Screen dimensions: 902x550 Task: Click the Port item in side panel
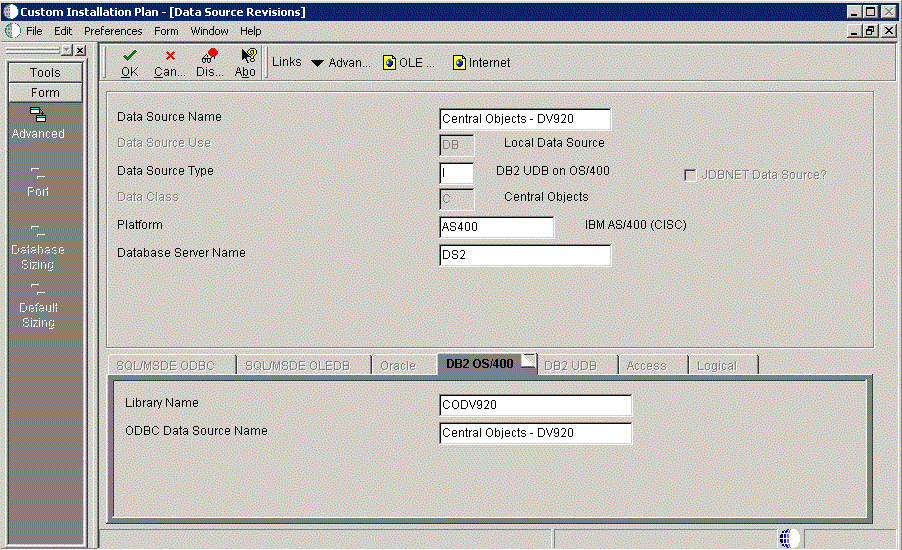point(38,182)
